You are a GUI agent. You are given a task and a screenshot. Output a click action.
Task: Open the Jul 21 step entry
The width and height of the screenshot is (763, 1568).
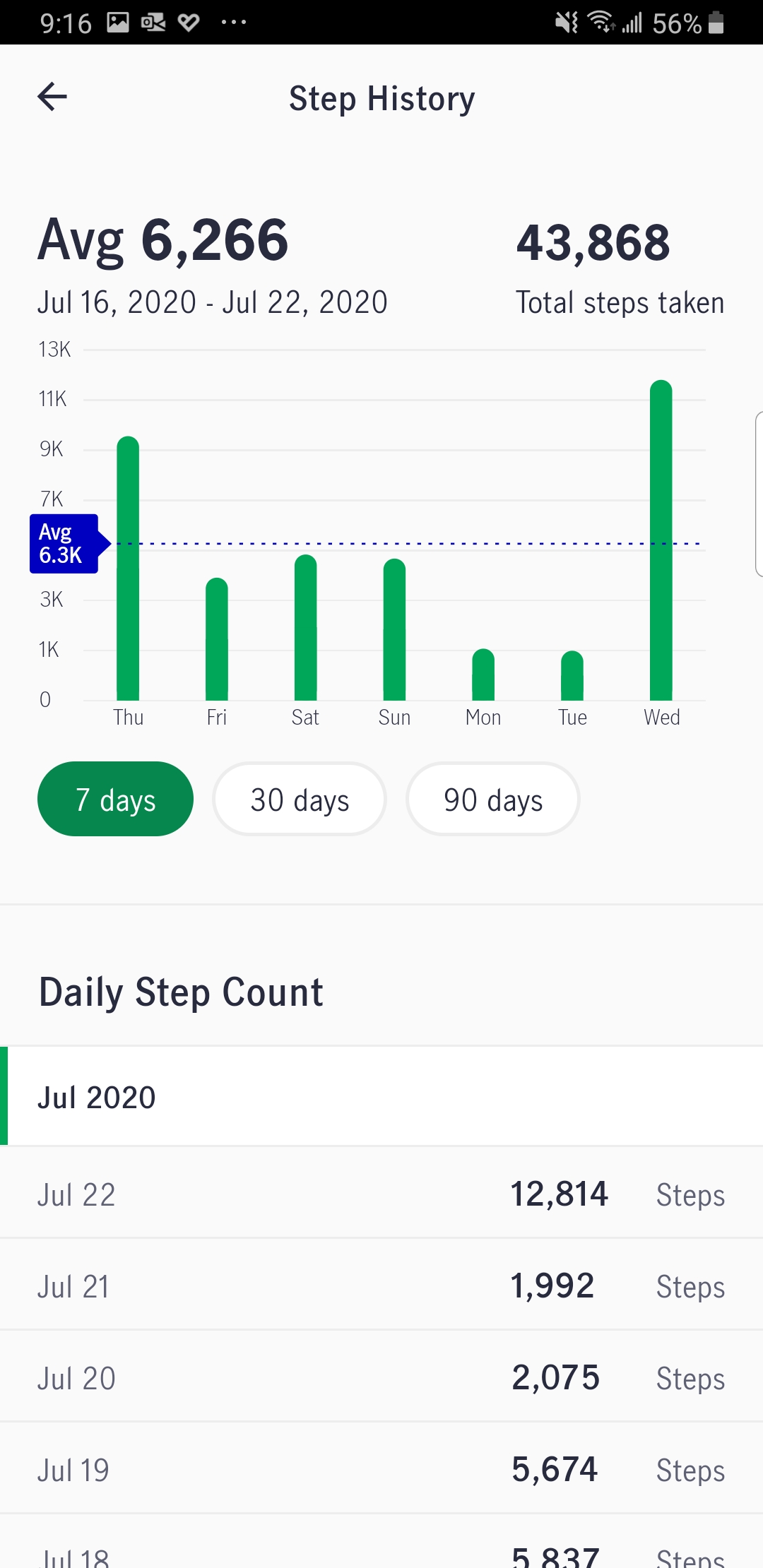pyautogui.click(x=381, y=1285)
